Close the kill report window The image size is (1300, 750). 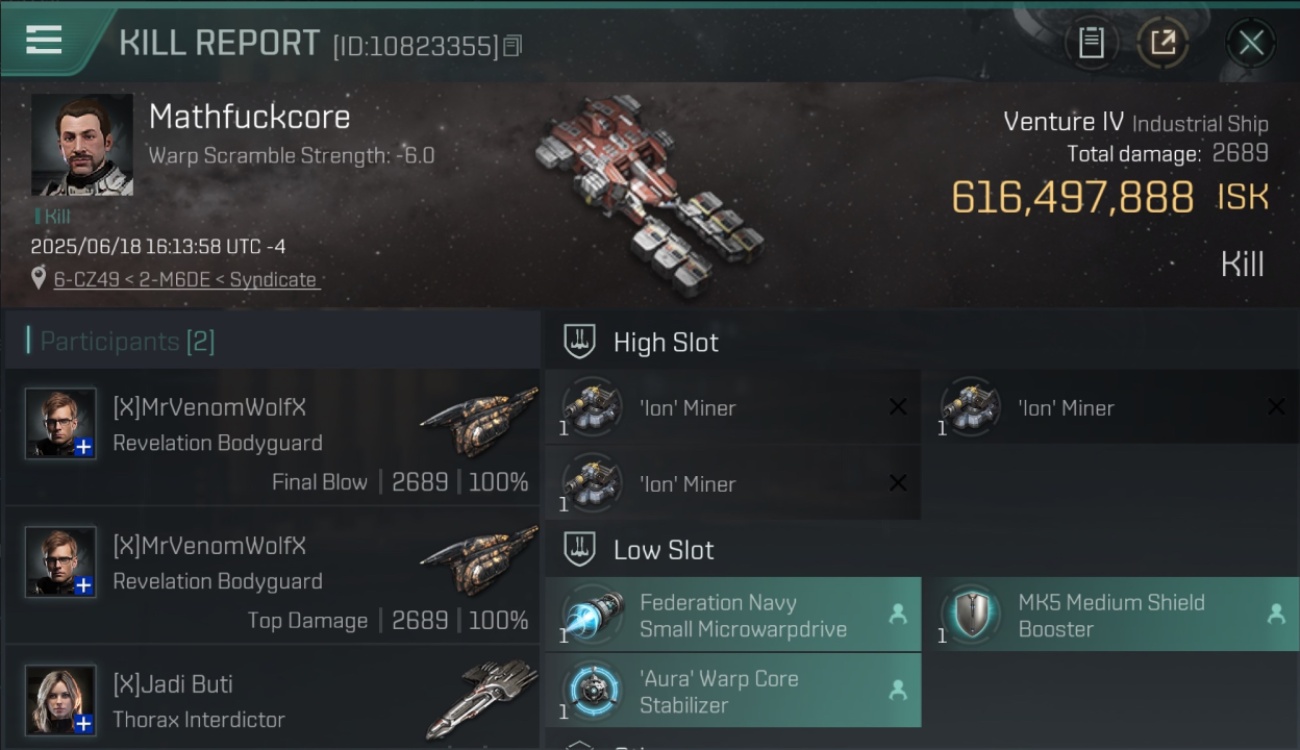pos(1251,42)
